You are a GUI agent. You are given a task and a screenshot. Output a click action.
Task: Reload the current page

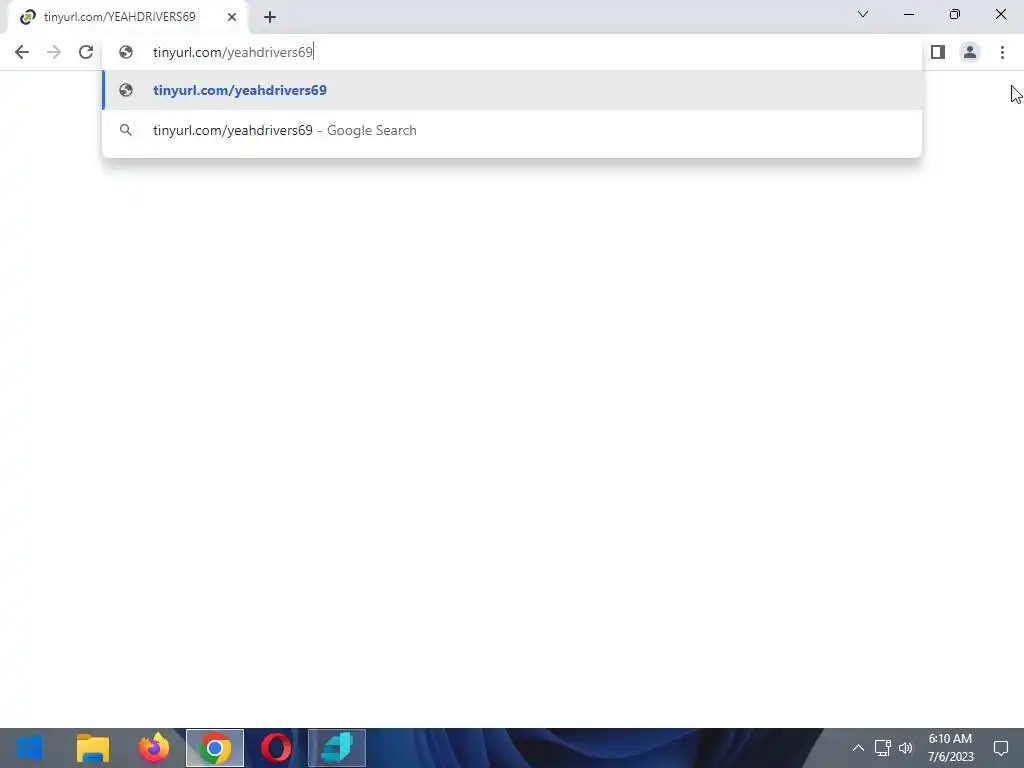tap(86, 52)
